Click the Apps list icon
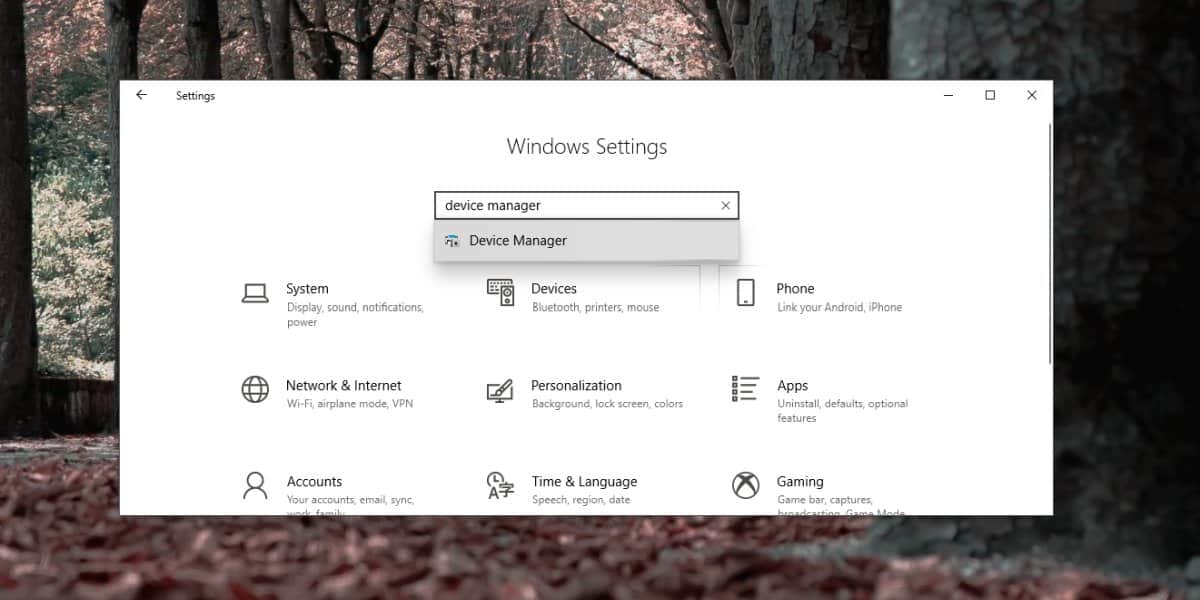Screen dimensions: 1200x600 click(745, 388)
